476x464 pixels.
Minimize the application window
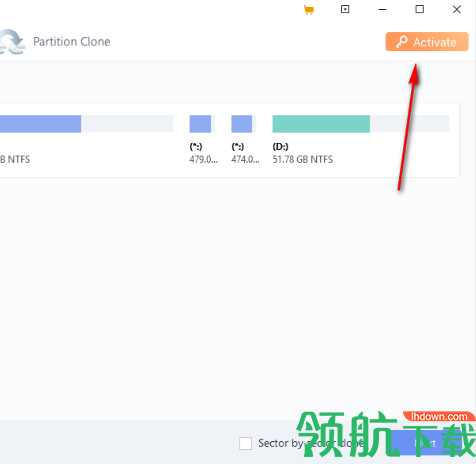[382, 9]
